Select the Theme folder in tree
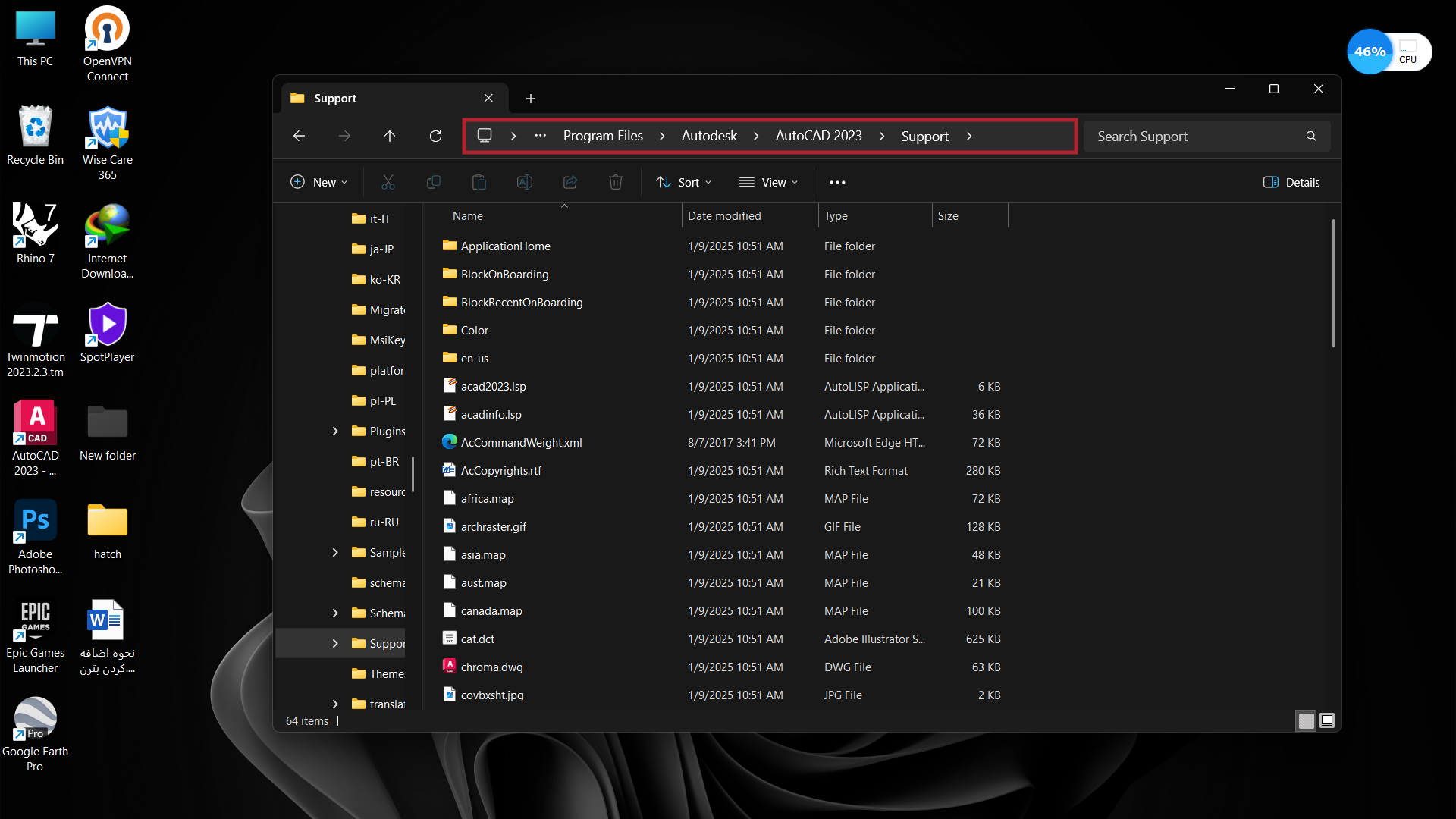1456x819 pixels. click(x=378, y=673)
